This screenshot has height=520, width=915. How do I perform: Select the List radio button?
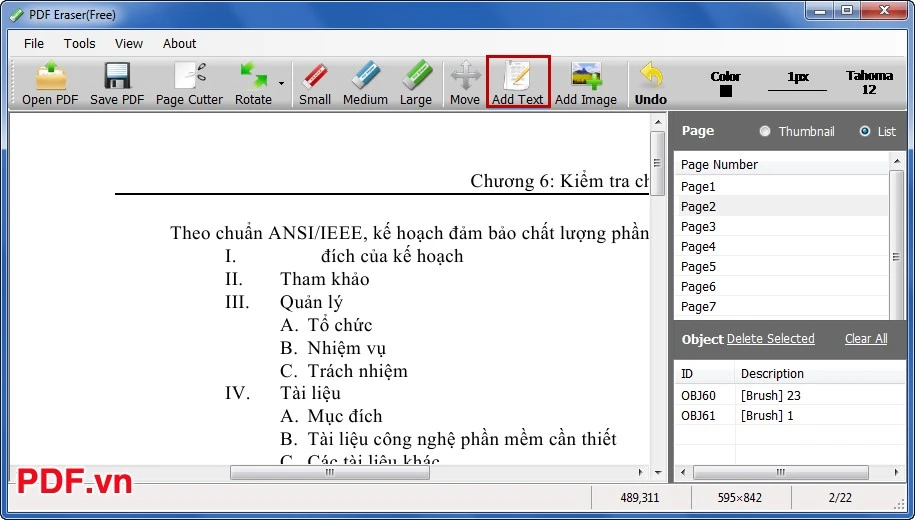tap(865, 131)
